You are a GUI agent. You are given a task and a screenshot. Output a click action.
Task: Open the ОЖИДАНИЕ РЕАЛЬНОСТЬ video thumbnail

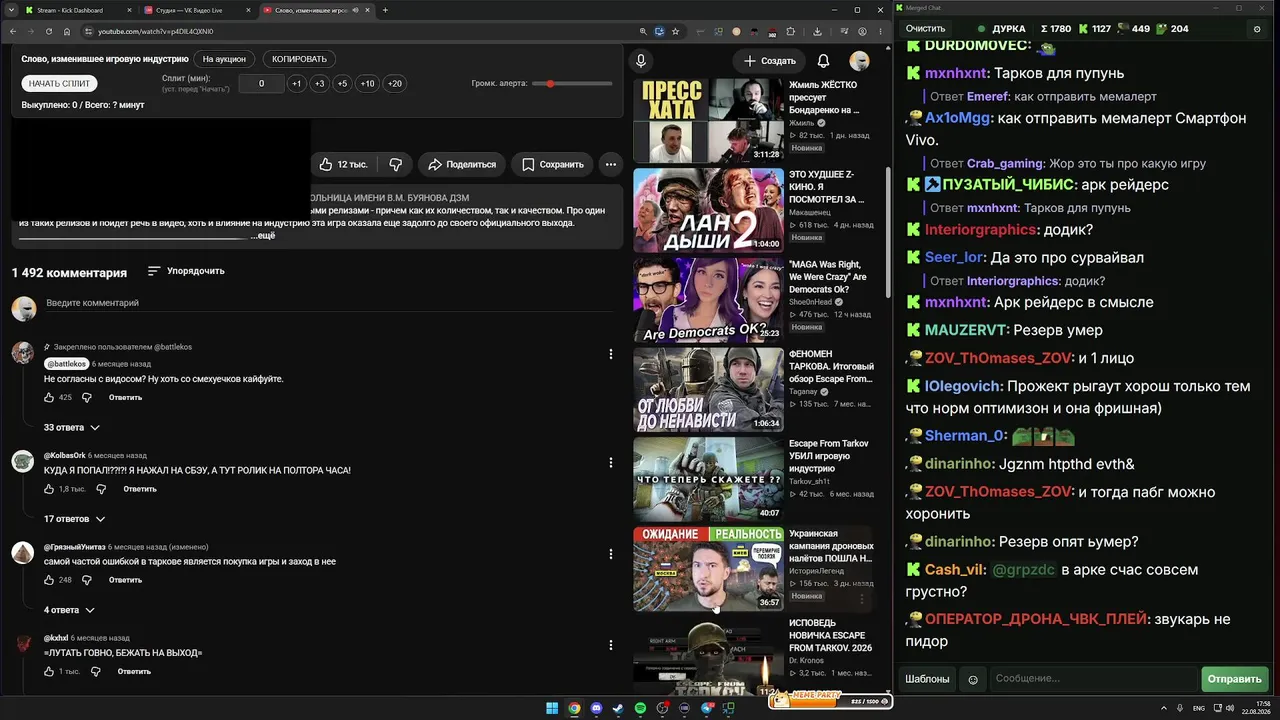click(708, 569)
